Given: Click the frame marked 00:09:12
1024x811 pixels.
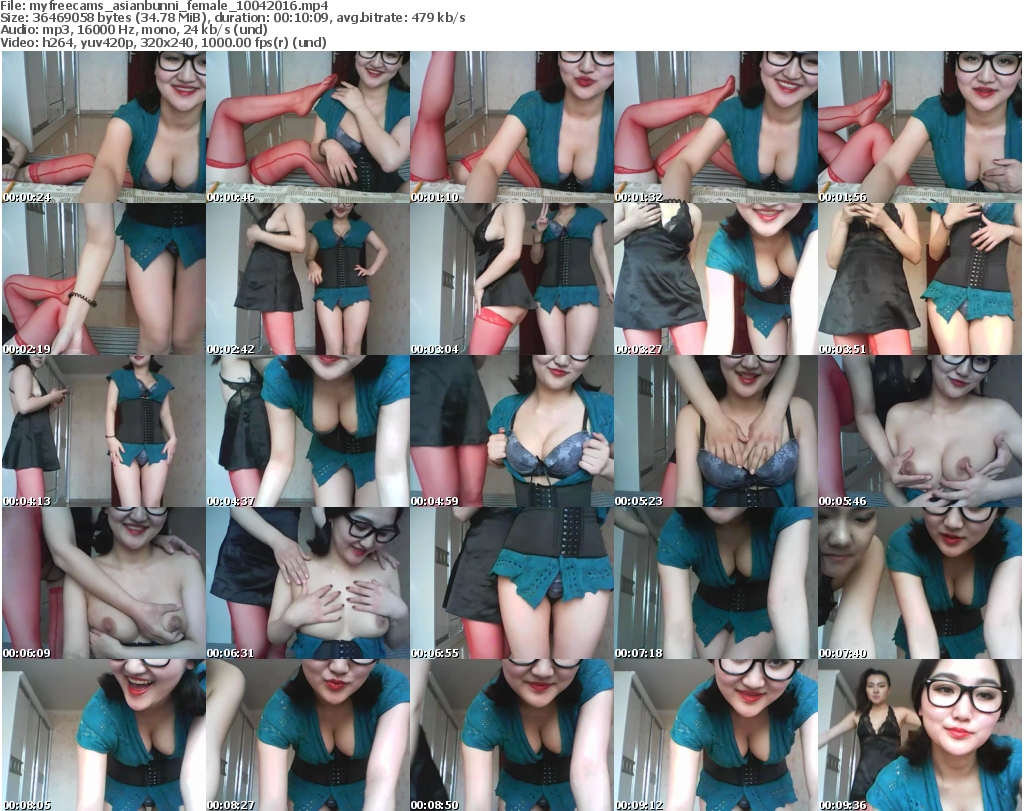Looking at the screenshot, I should coord(715,735).
